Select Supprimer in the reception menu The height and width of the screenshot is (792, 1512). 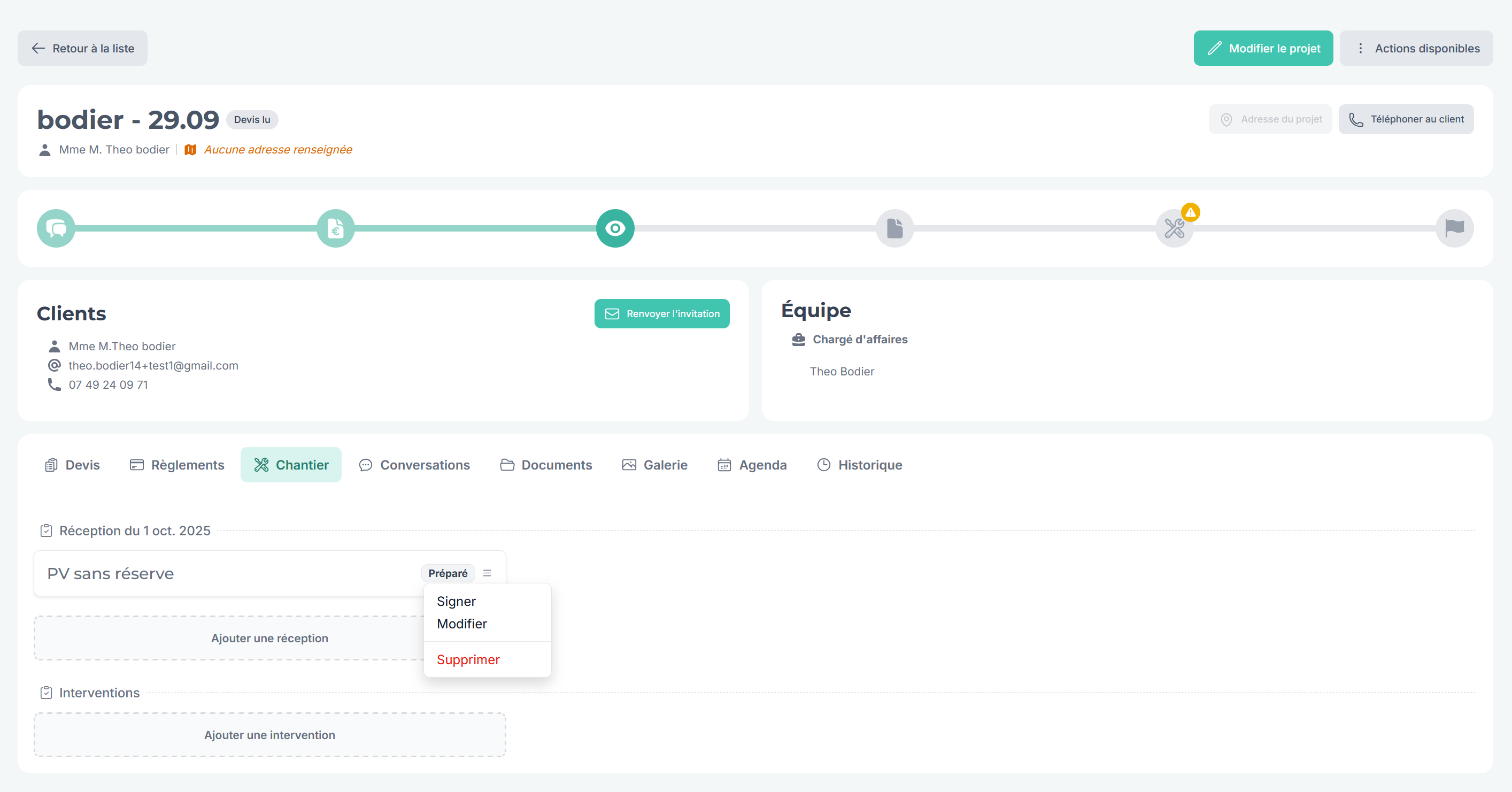[468, 659]
